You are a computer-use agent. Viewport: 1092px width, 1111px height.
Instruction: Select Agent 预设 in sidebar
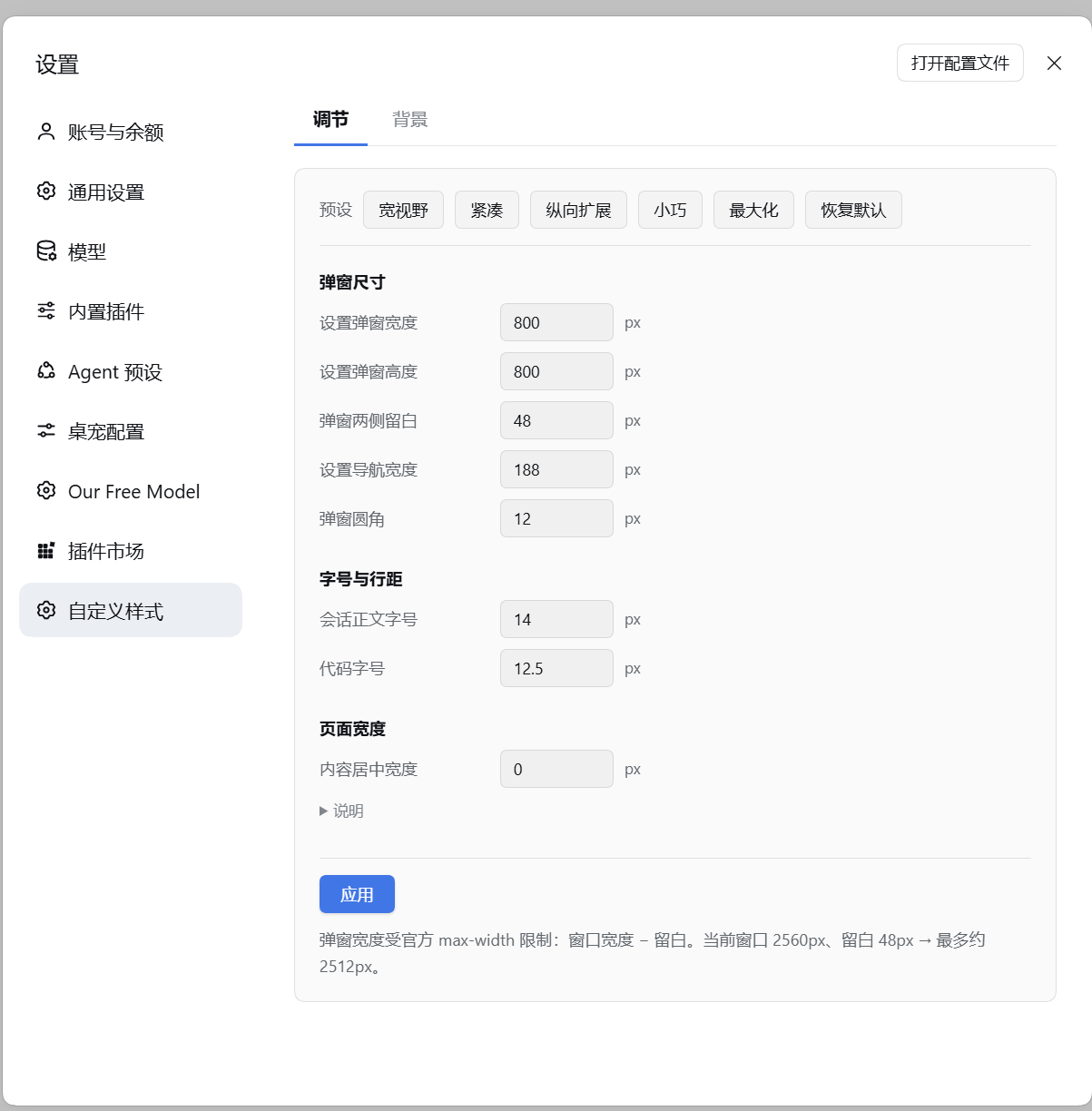(131, 371)
